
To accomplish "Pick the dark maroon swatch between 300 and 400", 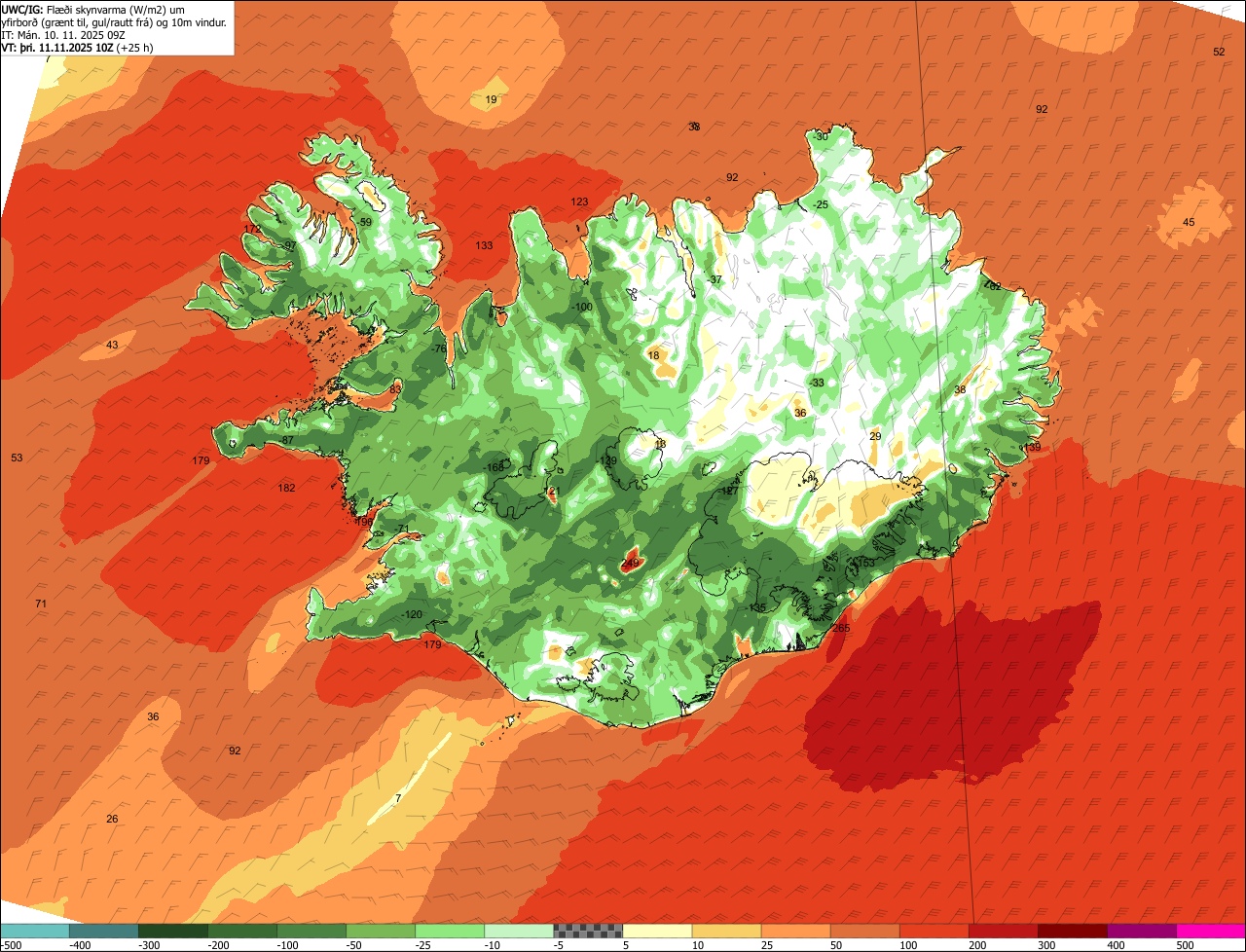I will (1072, 931).
